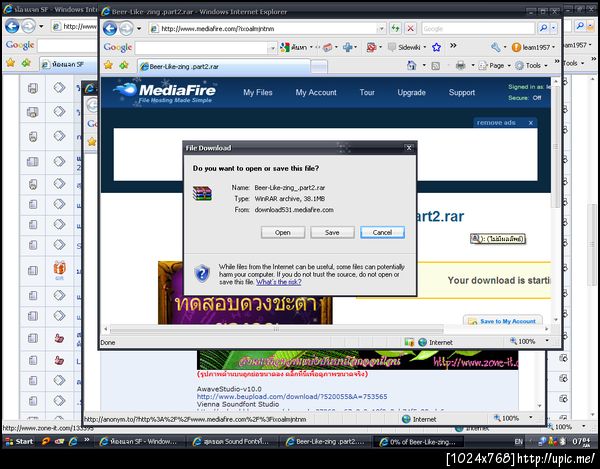
Task: Click the Home icon in command bar
Action: [x=411, y=65]
